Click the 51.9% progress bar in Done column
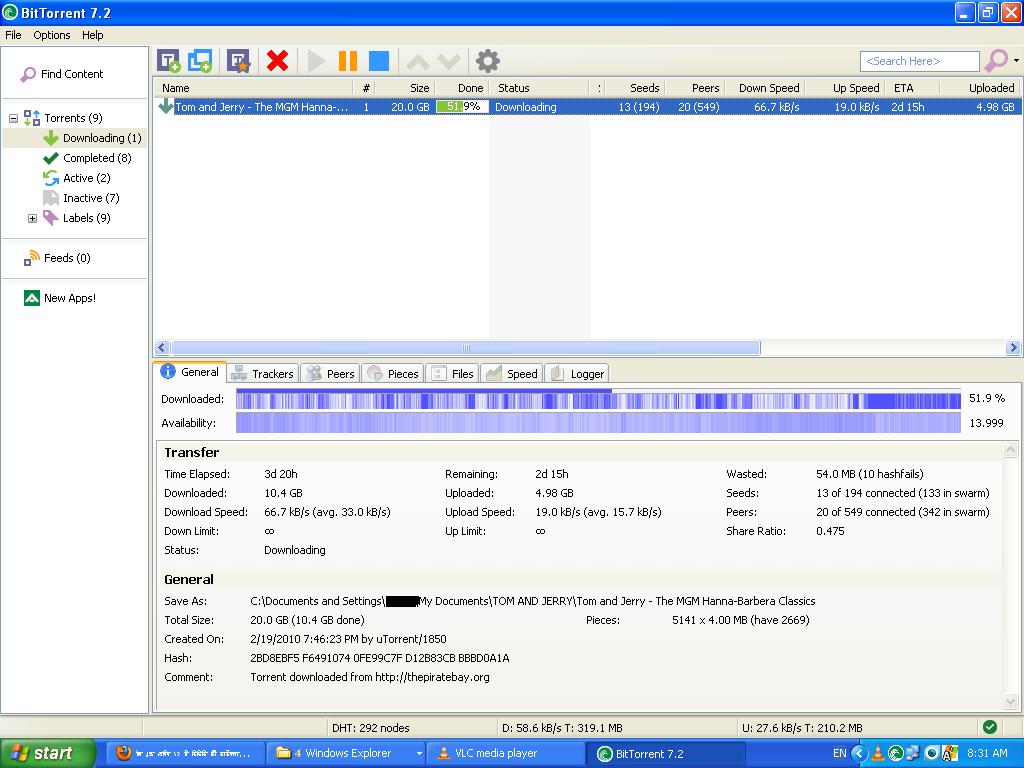The height and width of the screenshot is (768, 1024). (x=462, y=107)
